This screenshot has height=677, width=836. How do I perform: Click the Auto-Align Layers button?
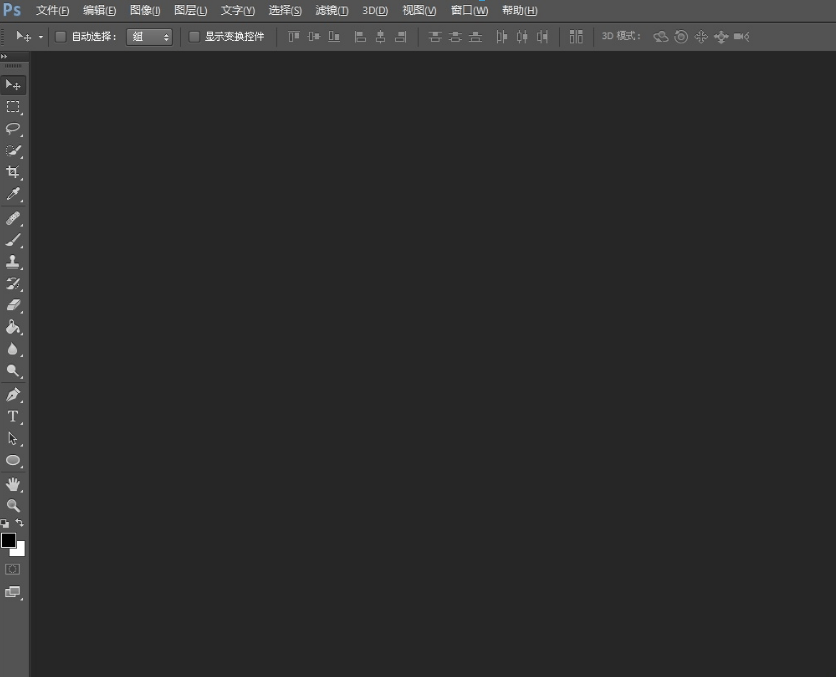[x=576, y=37]
